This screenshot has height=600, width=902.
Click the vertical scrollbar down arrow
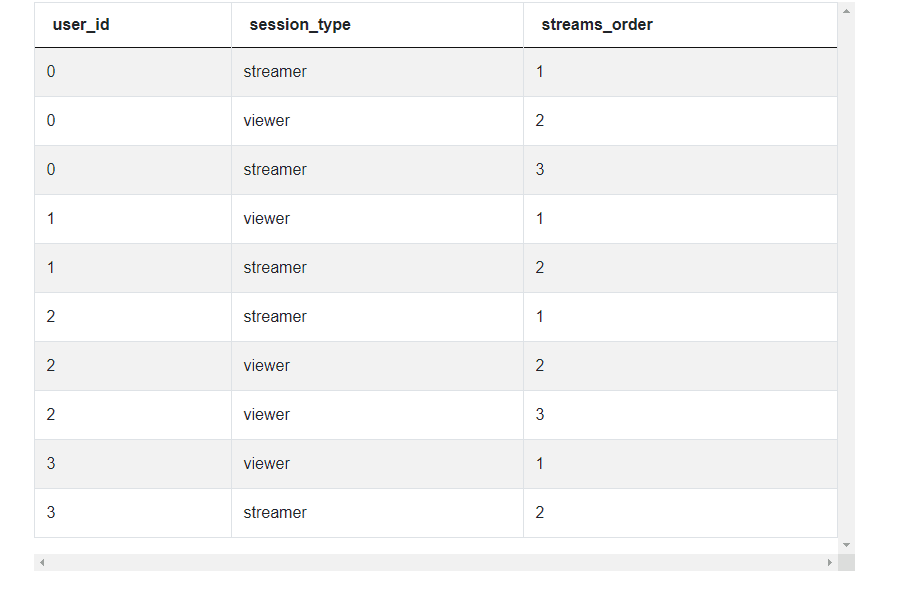(846, 545)
